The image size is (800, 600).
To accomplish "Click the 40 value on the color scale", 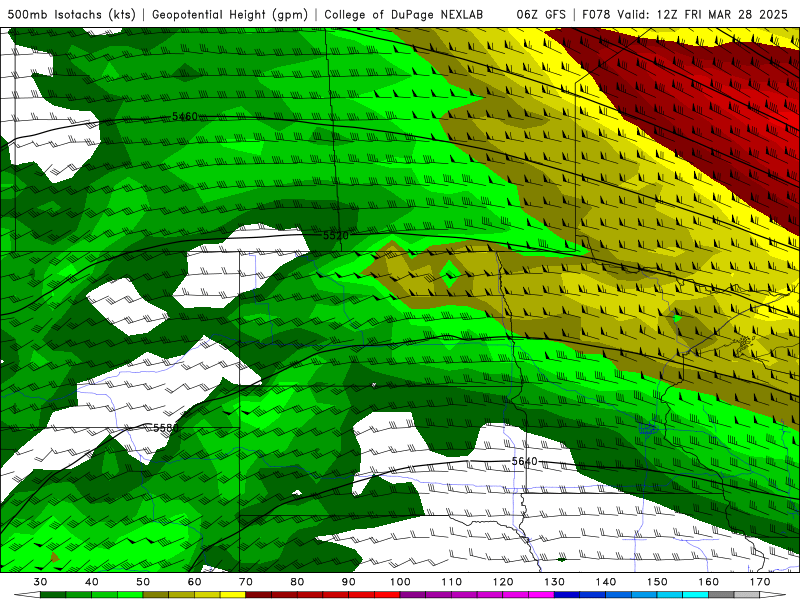I will coord(92,582).
